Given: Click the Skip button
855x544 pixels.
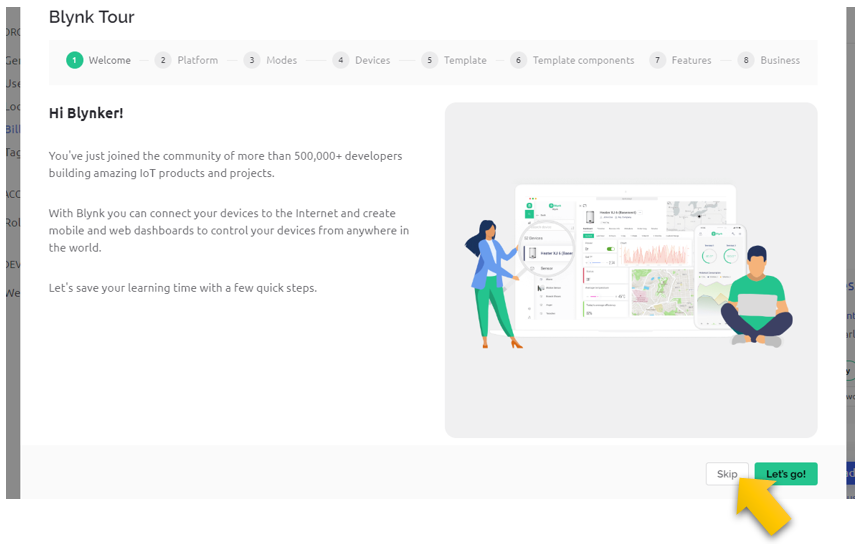Looking at the screenshot, I should 727,474.
